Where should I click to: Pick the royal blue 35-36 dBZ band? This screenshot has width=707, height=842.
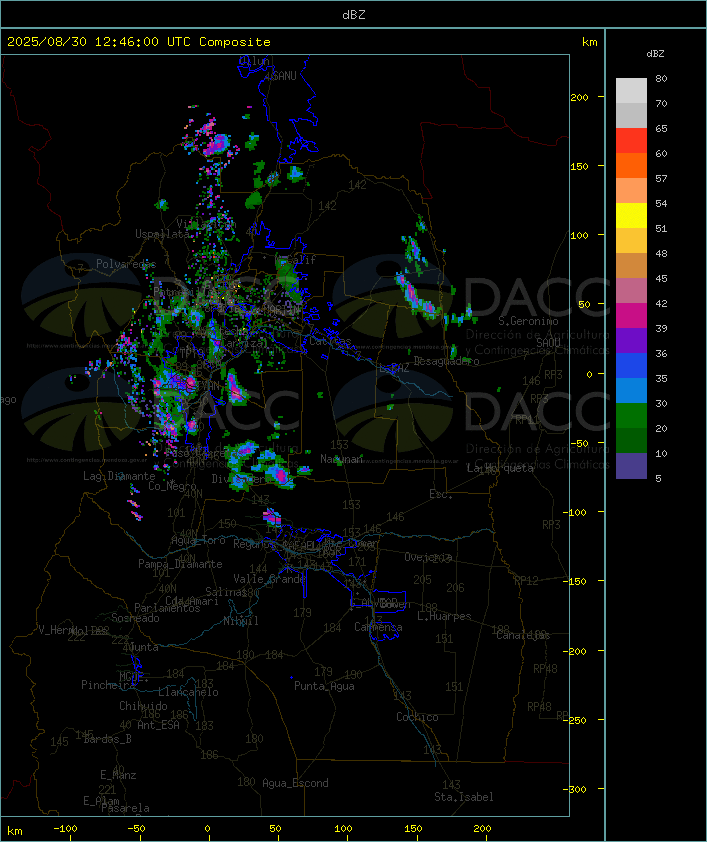click(631, 365)
